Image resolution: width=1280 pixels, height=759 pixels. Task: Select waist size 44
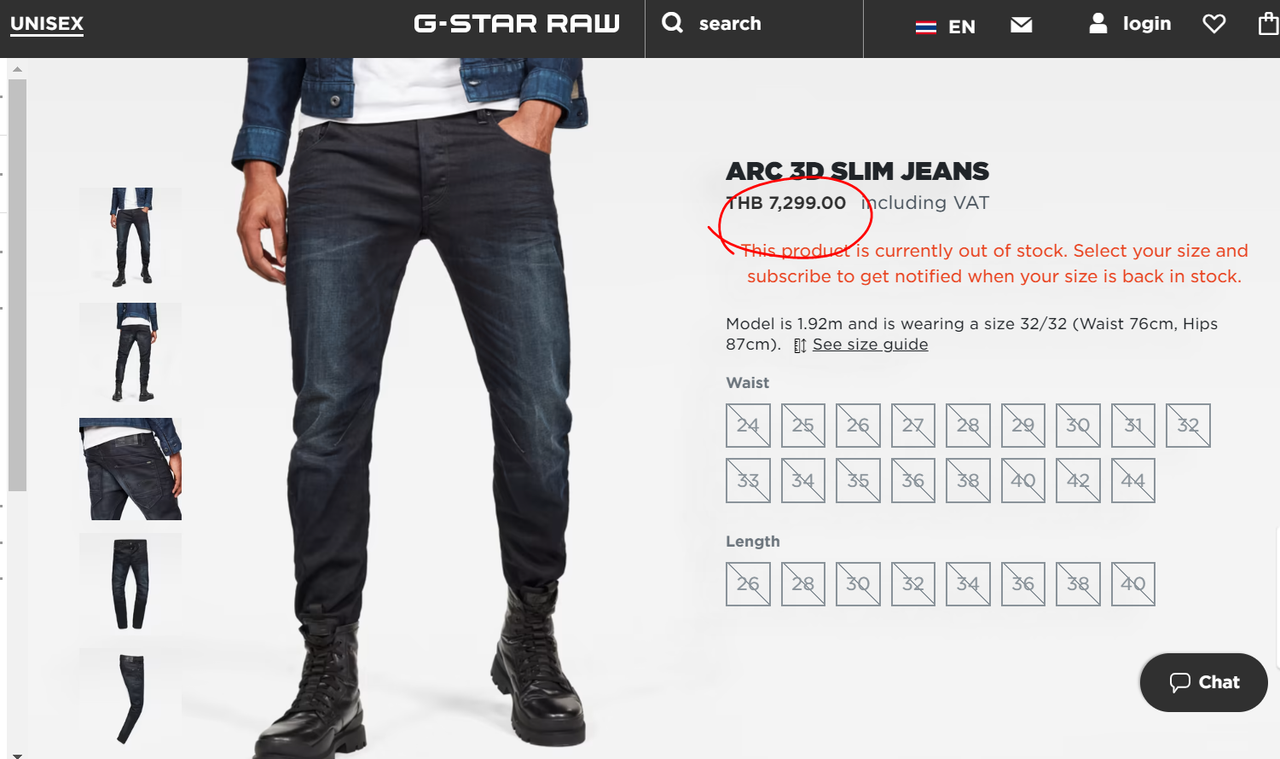click(1133, 481)
